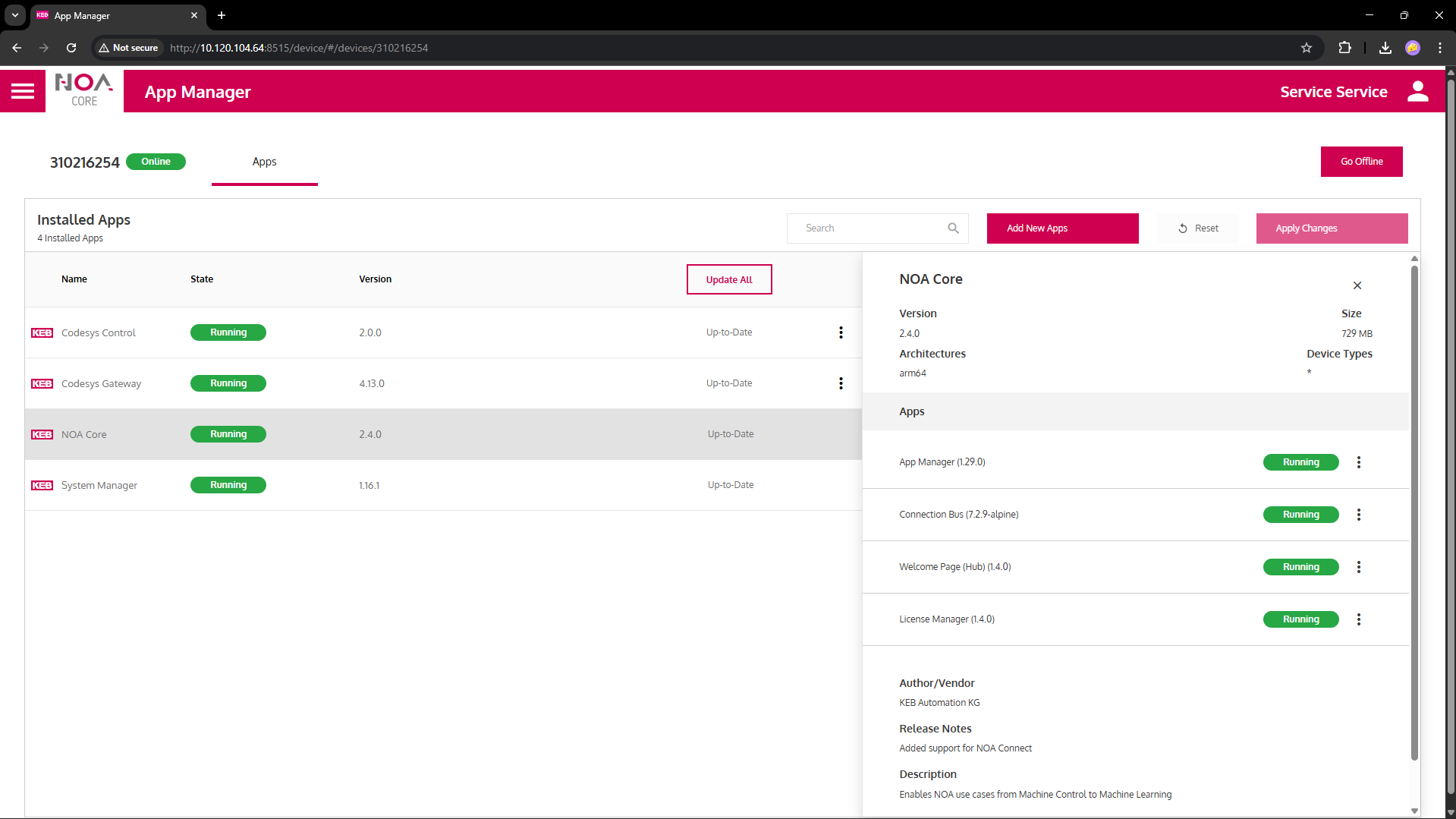Click the Reset button
Image resolution: width=1456 pixels, height=819 pixels.
(x=1197, y=228)
